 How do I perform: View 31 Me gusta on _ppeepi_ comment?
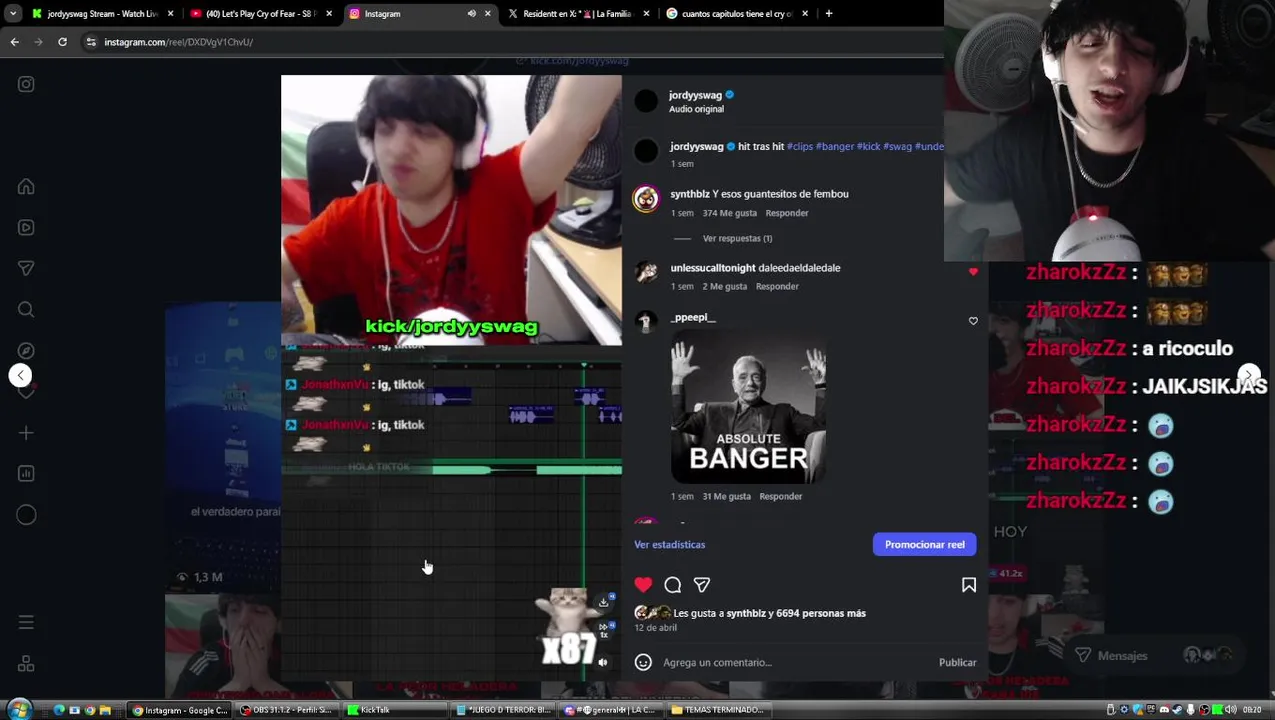pos(726,496)
